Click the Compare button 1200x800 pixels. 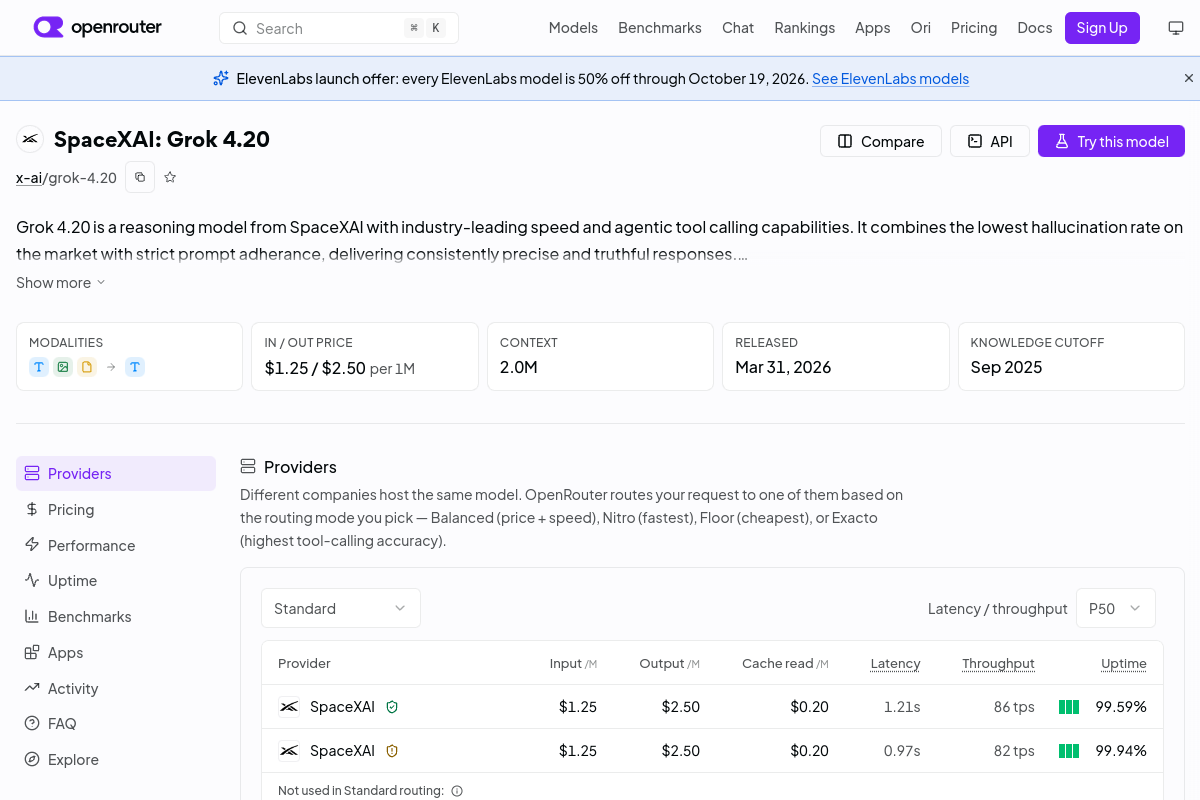pos(881,141)
